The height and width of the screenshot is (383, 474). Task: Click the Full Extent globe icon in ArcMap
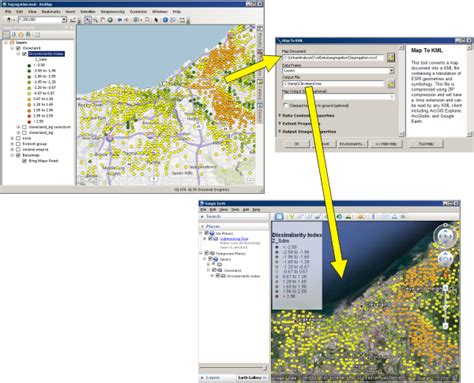(x=110, y=20)
